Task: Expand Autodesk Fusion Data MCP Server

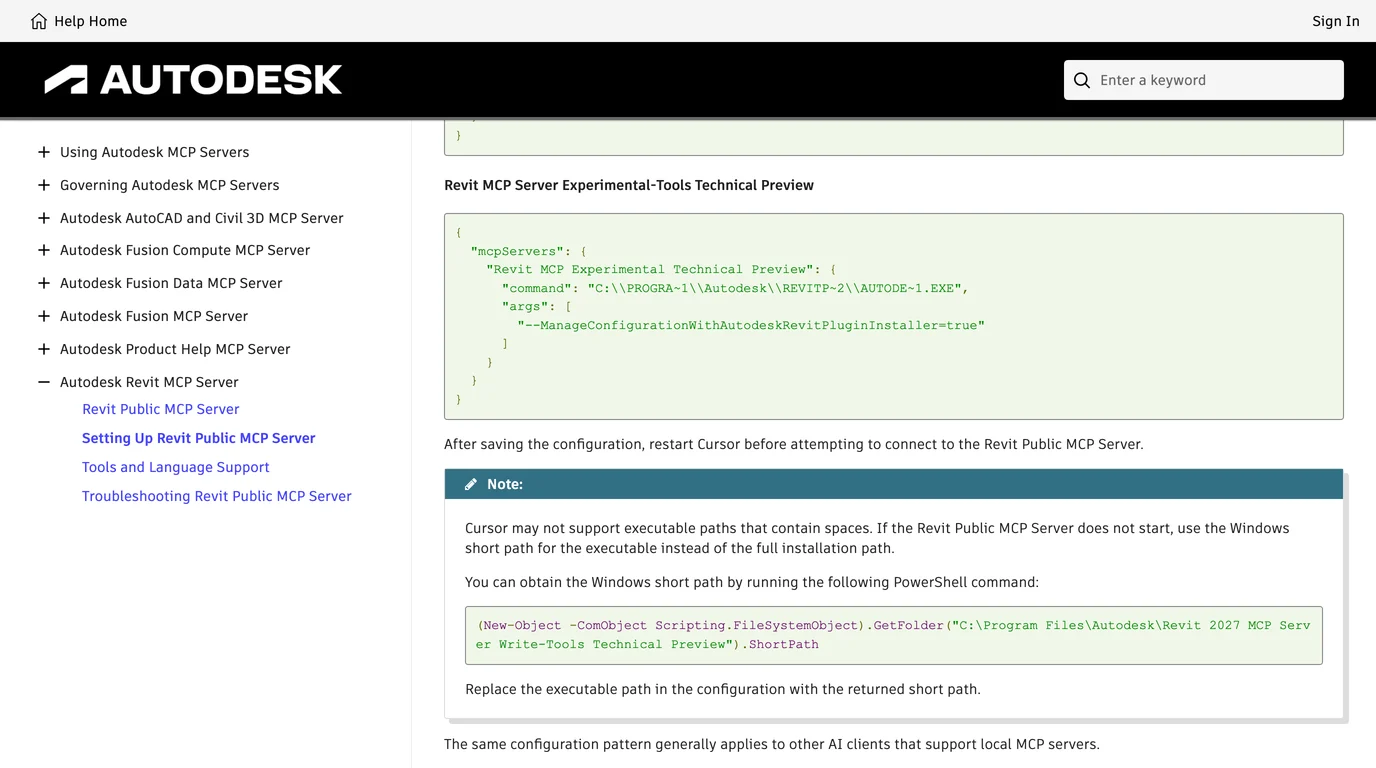Action: coord(44,283)
